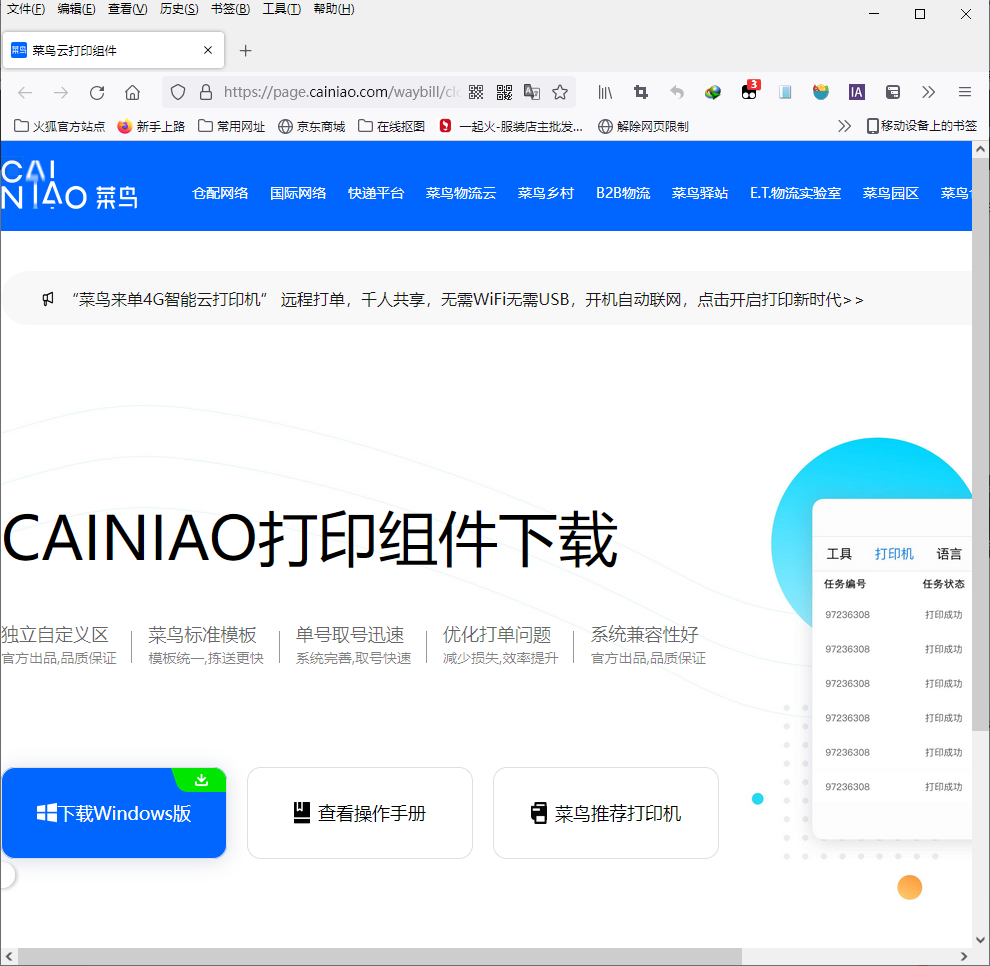Open the 文件(F) menu
This screenshot has width=990, height=966.
point(26,9)
